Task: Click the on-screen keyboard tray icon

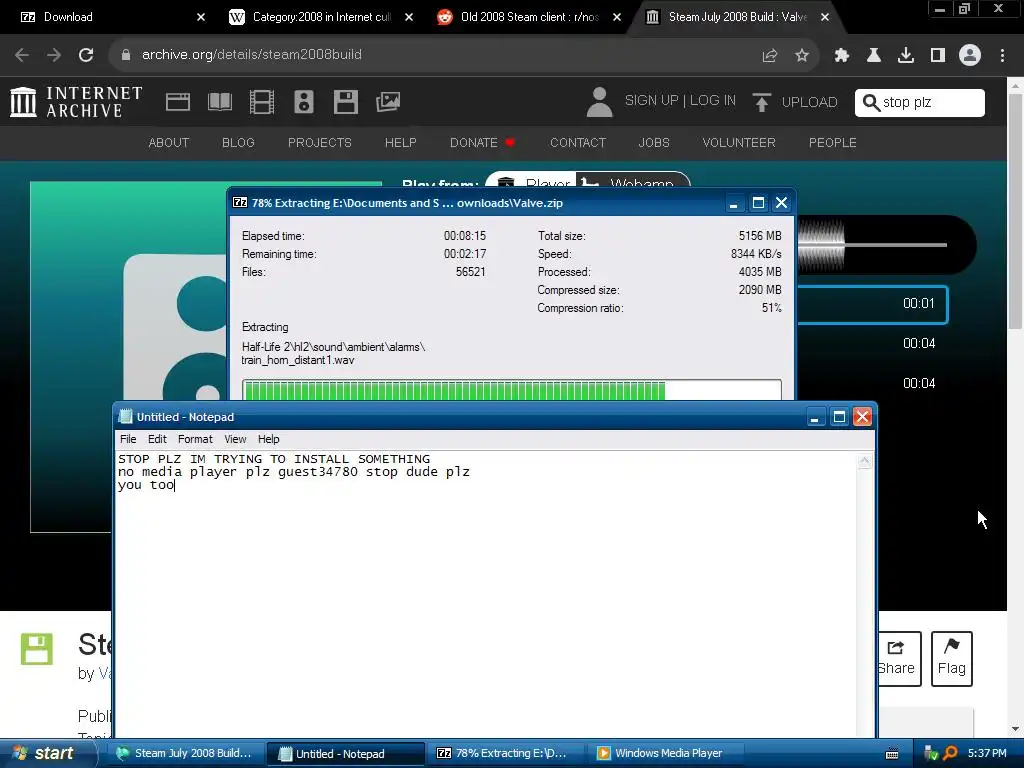Action: pyautogui.click(x=891, y=754)
